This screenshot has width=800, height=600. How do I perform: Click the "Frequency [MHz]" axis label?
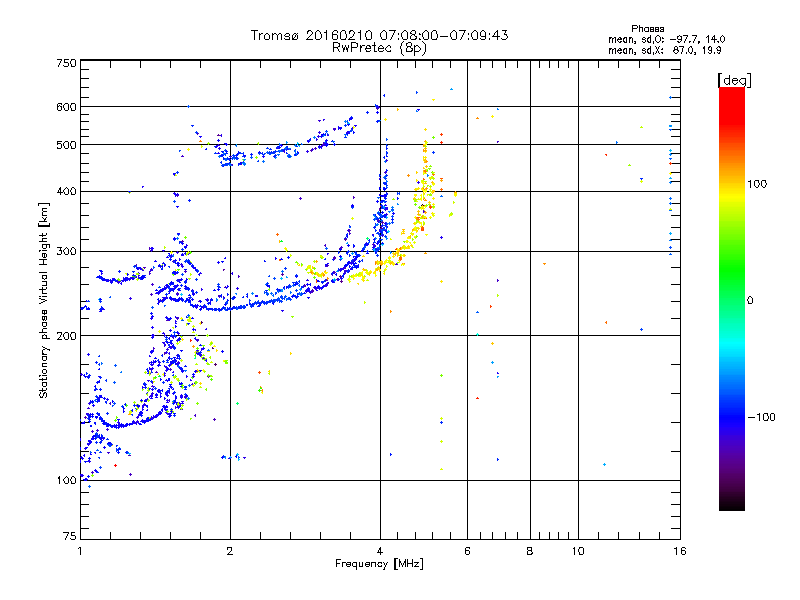[x=379, y=564]
